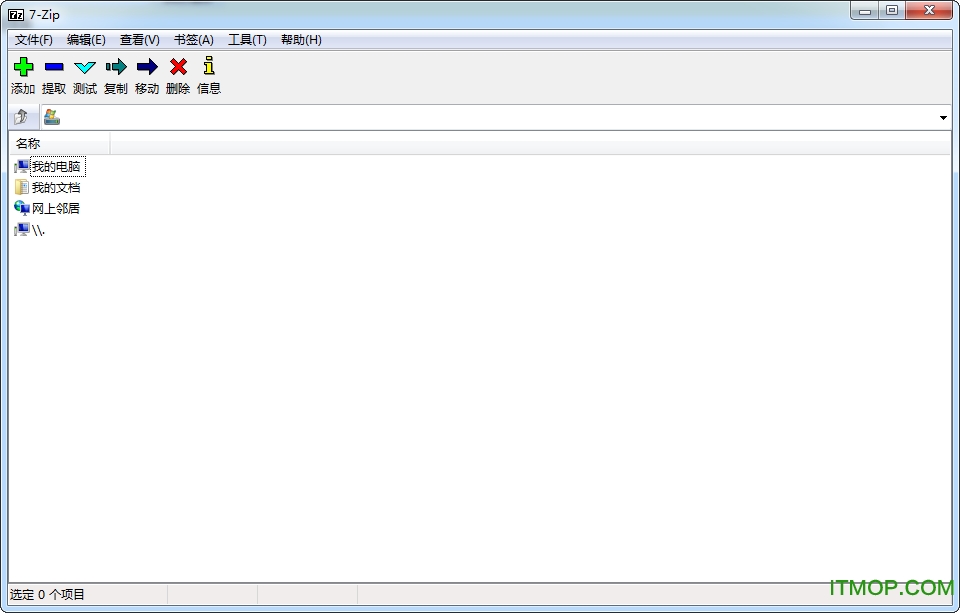Click the green Add (添加) plus icon
The width and height of the screenshot is (960, 613).
[x=23, y=67]
